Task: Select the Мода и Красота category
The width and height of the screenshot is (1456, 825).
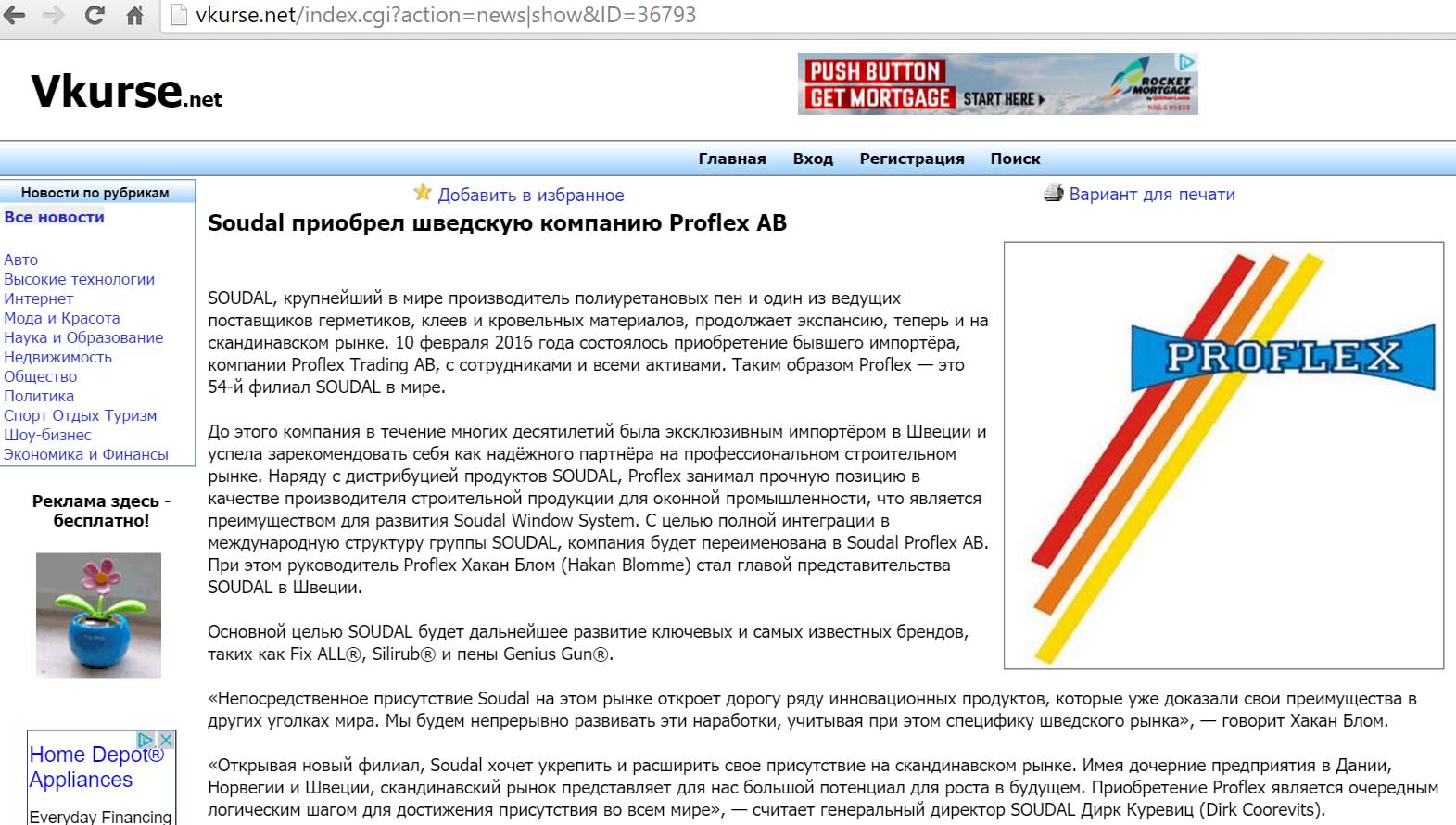Action: coord(61,318)
